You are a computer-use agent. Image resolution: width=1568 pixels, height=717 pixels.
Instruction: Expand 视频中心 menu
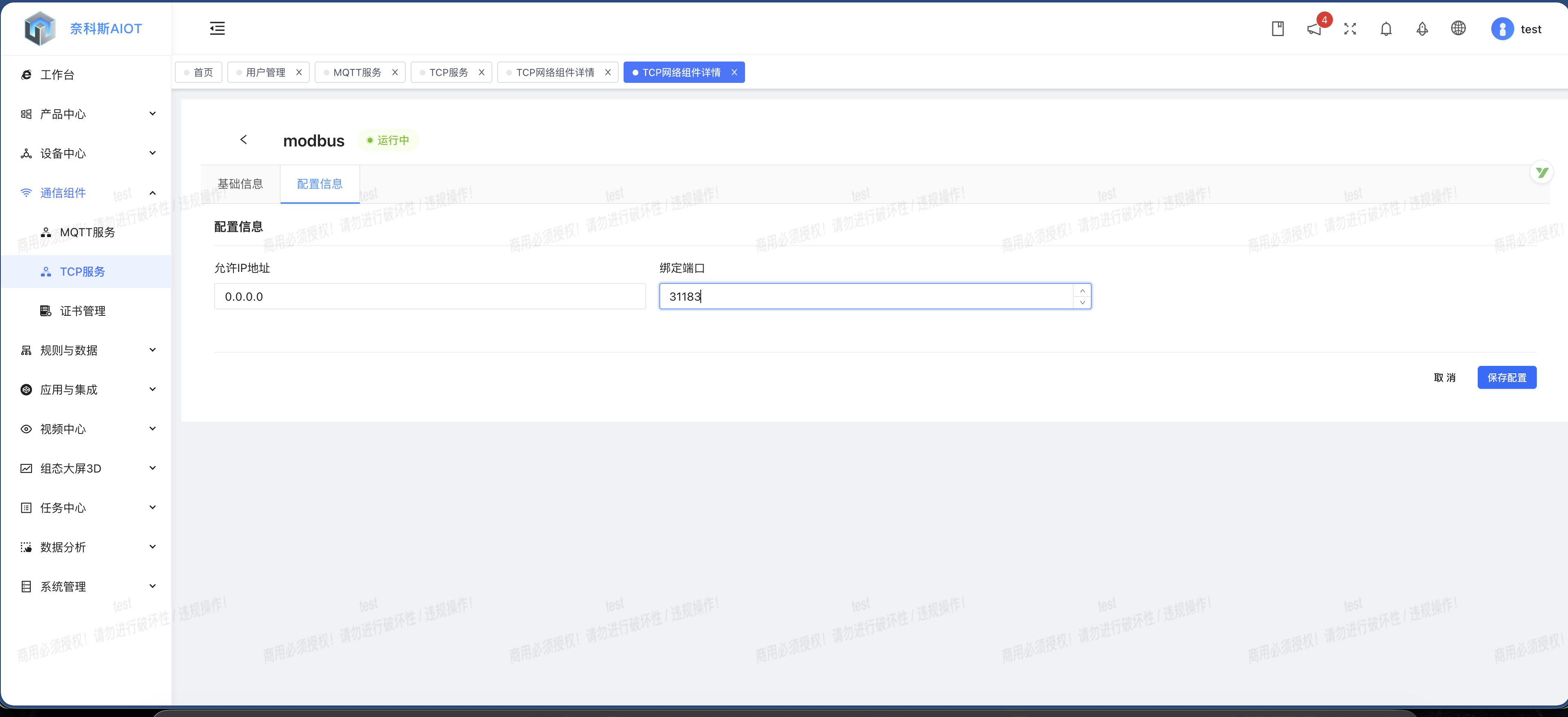click(86, 429)
